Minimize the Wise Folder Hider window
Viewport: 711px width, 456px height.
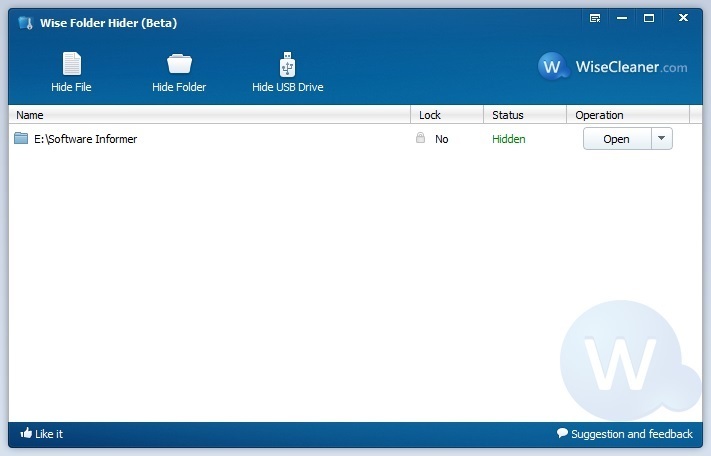[622, 18]
